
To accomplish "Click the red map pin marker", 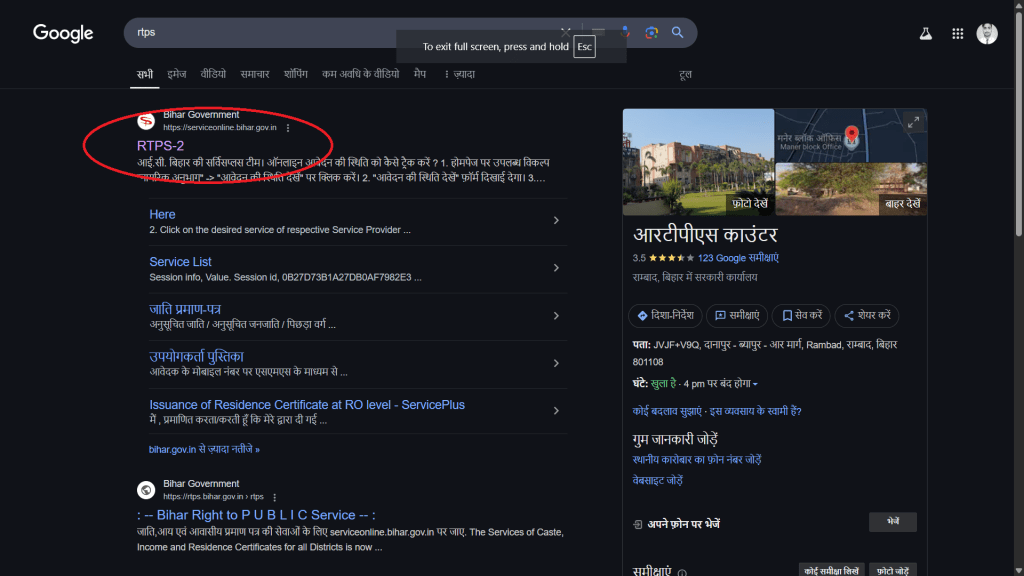I will point(851,135).
